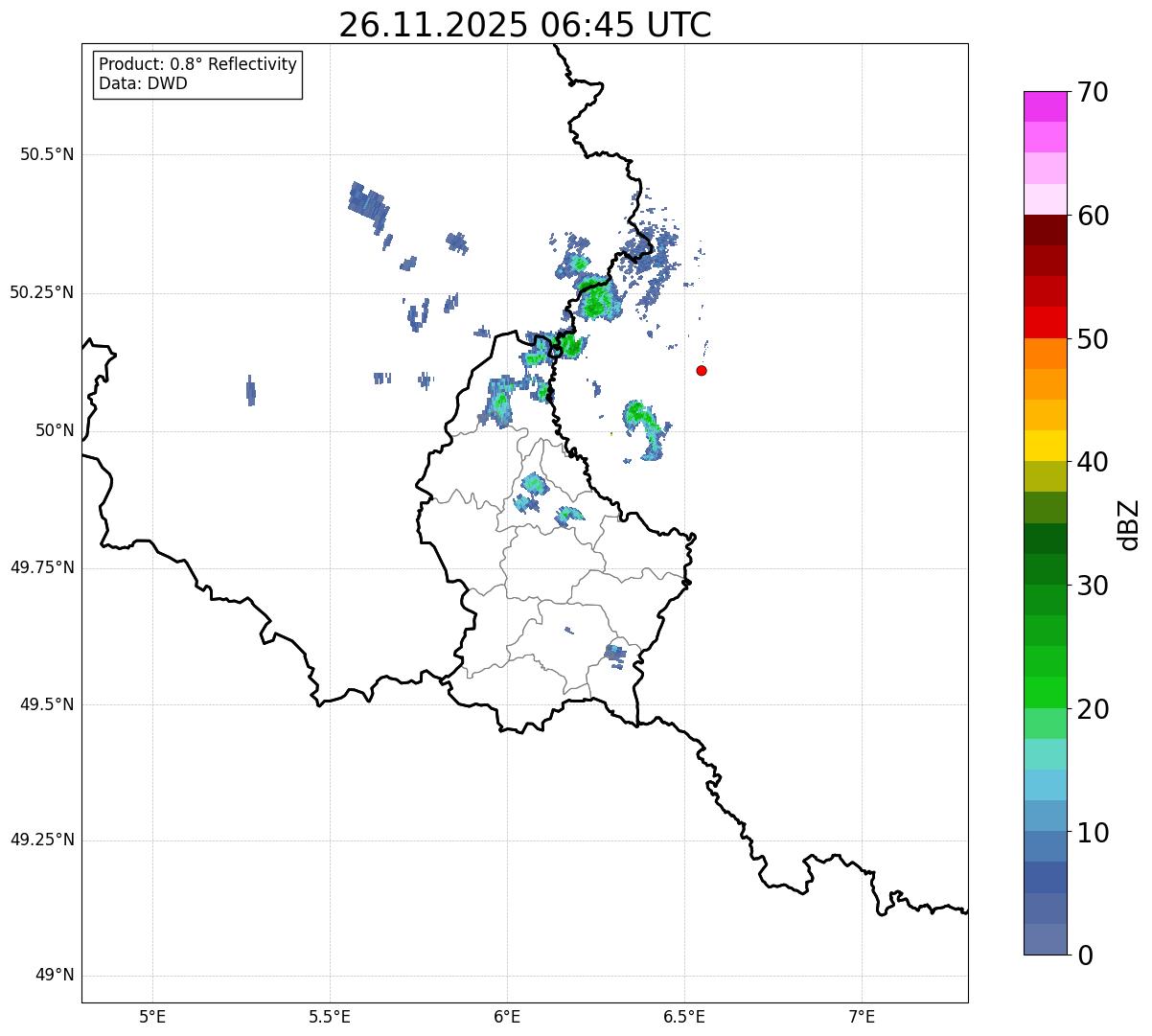
Task: Click the magenta top segment of colorbar
Action: pyautogui.click(x=1046, y=106)
